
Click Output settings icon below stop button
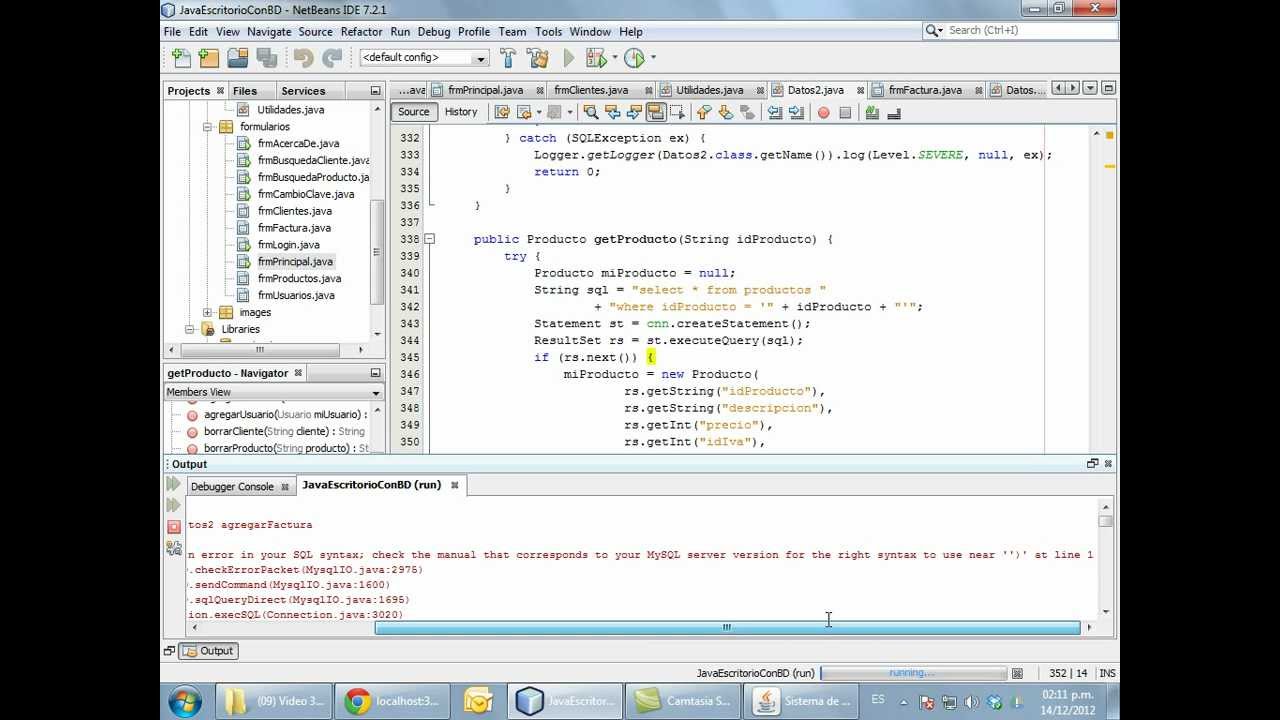(173, 547)
